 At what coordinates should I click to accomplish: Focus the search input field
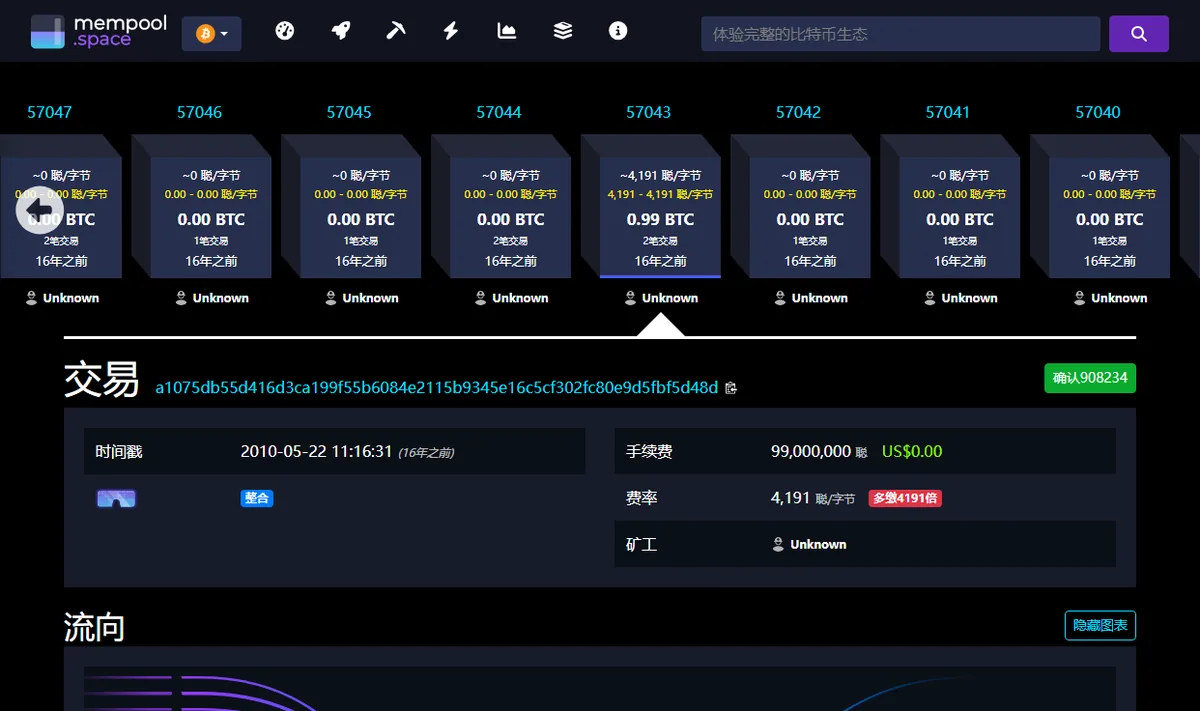[x=900, y=34]
